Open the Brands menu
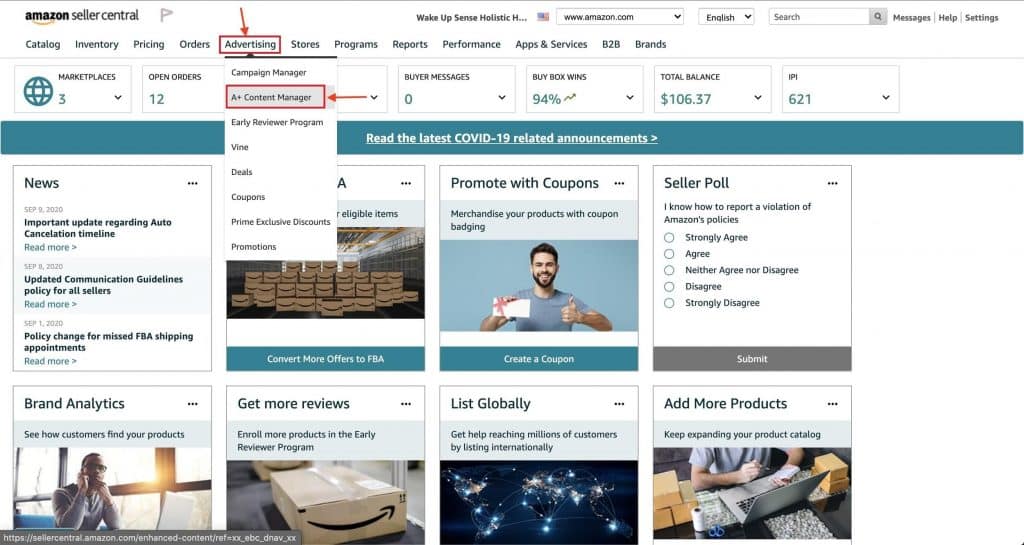Screen dimensions: 1024x545 [650, 44]
